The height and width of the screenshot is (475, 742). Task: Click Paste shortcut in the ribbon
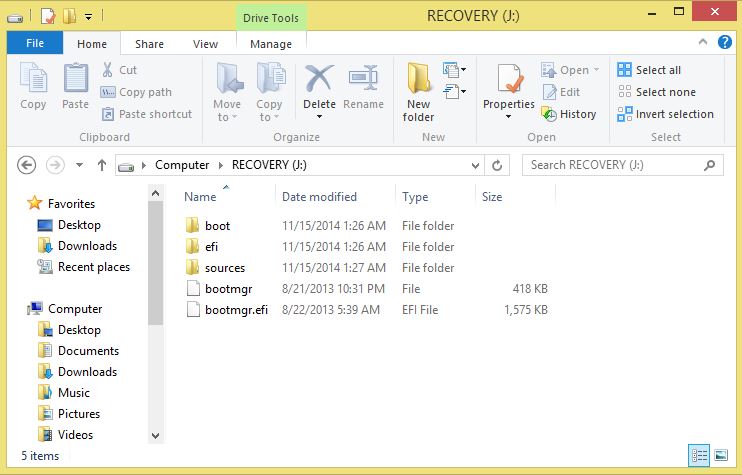click(x=147, y=114)
